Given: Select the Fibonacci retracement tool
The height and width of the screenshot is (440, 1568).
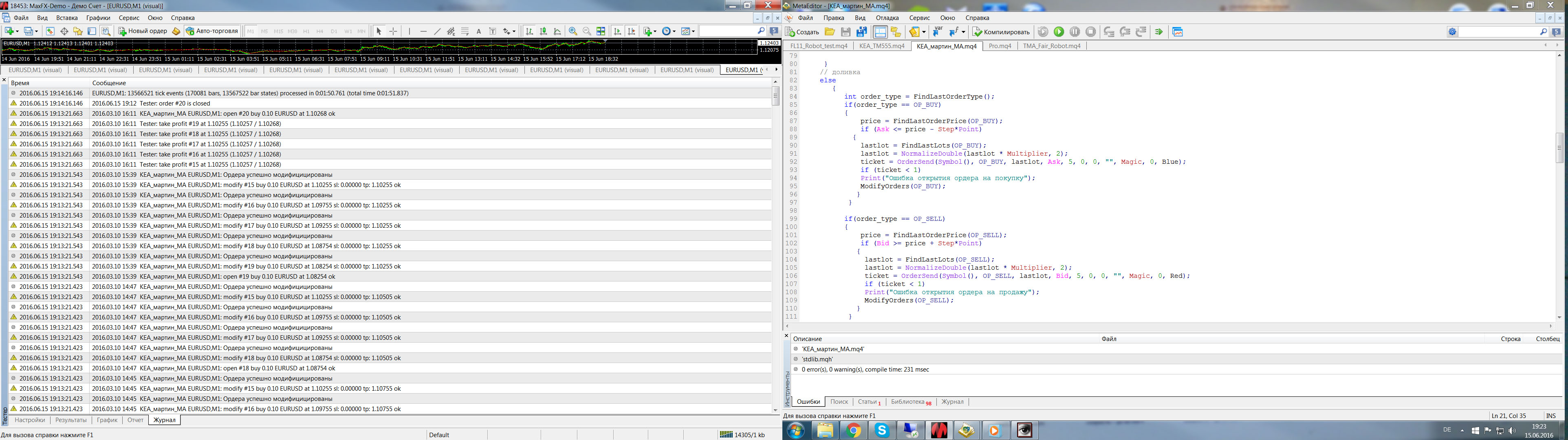Looking at the screenshot, I should pyautogui.click(x=465, y=31).
